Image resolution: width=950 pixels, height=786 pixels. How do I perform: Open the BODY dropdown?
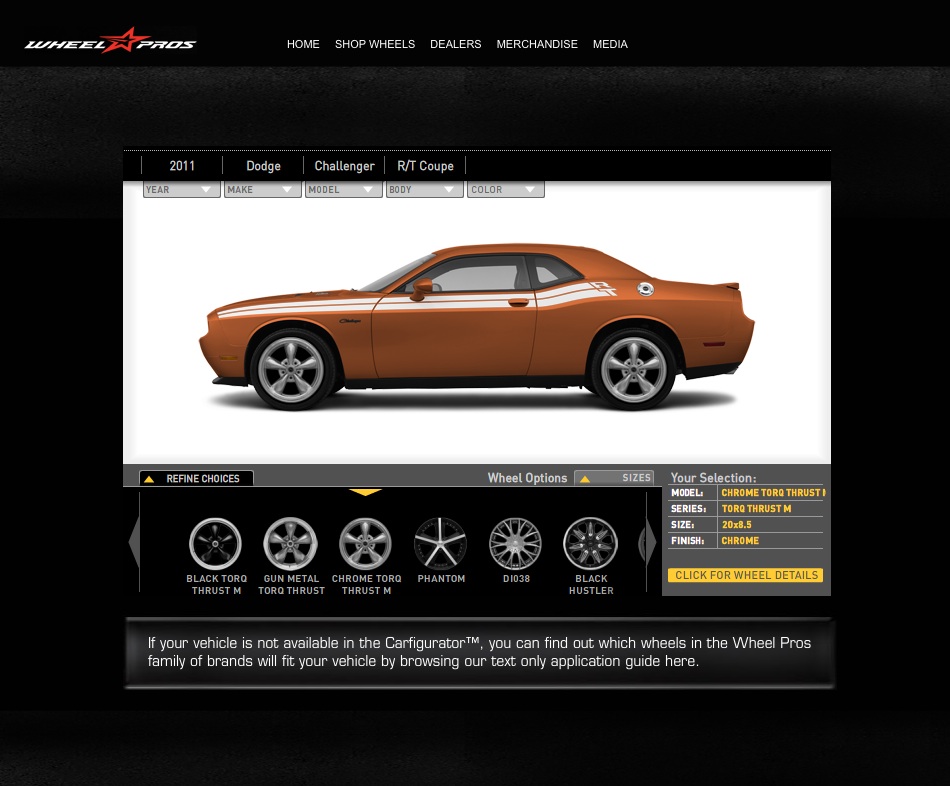point(425,190)
